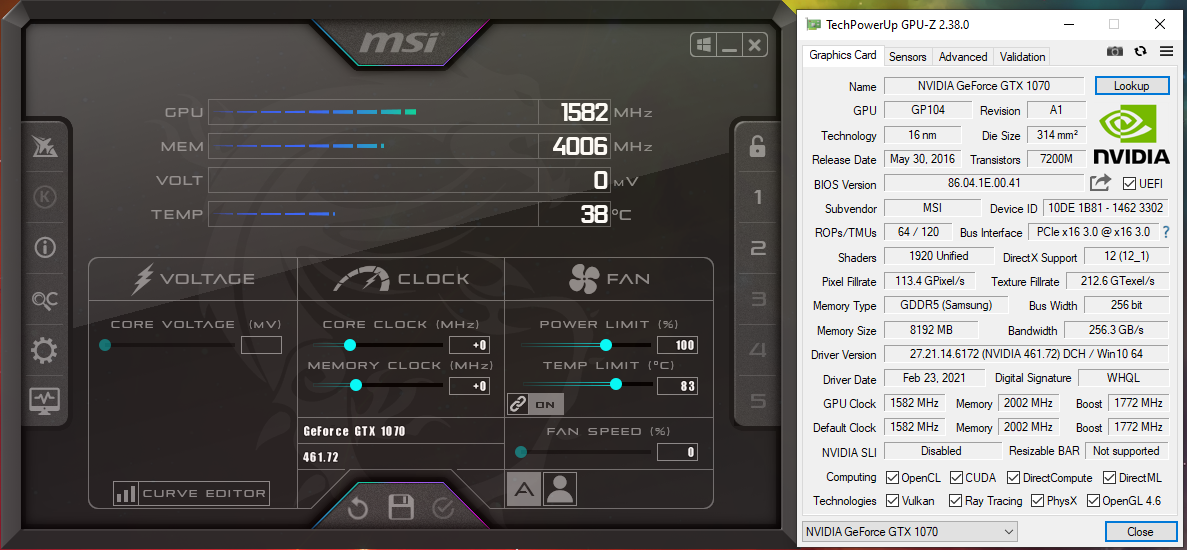
Task: Open the MSI Kombustor stress test icon
Action: click(45, 148)
